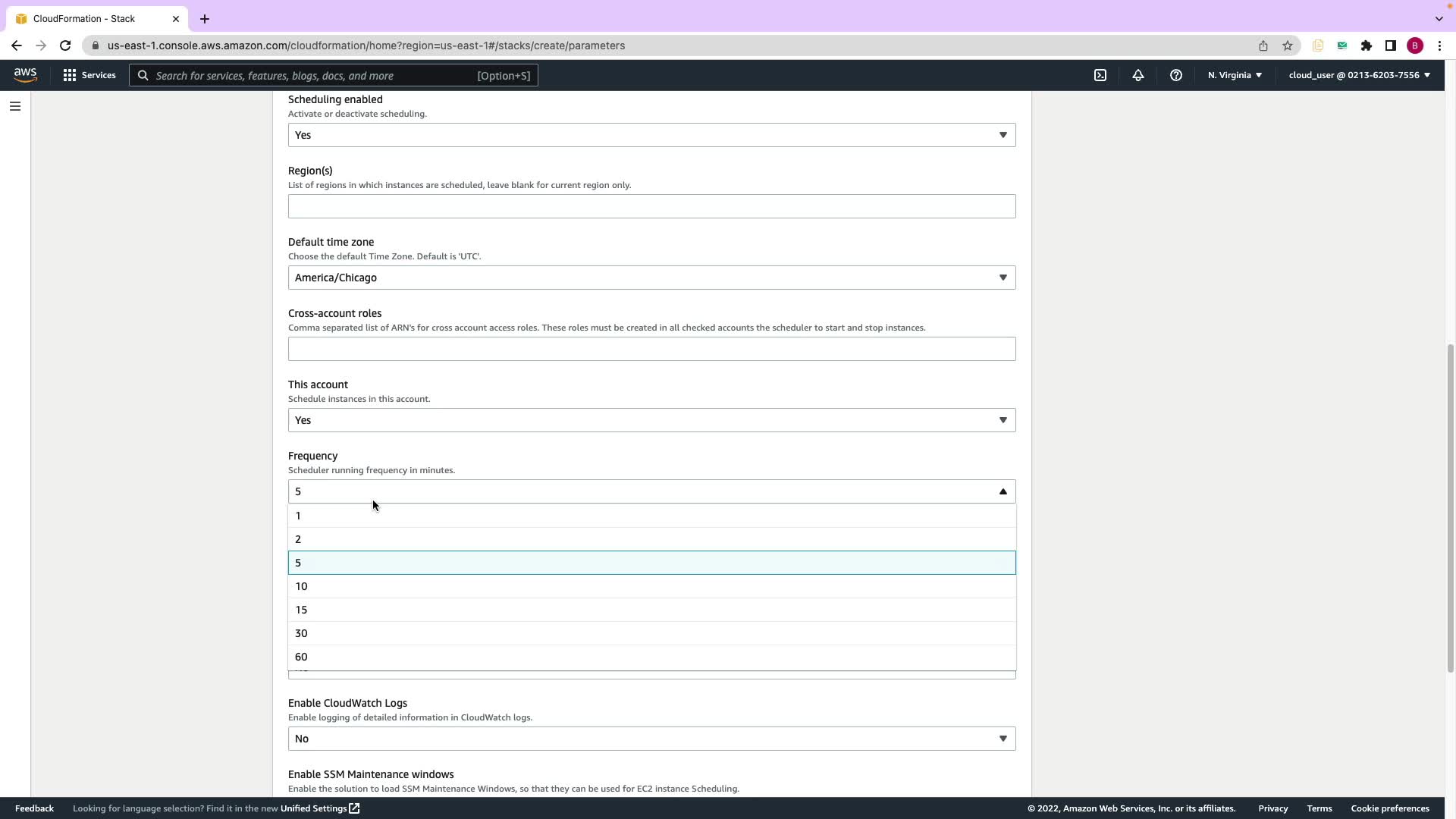Pick frequency value 1 from dropdown

(x=651, y=516)
